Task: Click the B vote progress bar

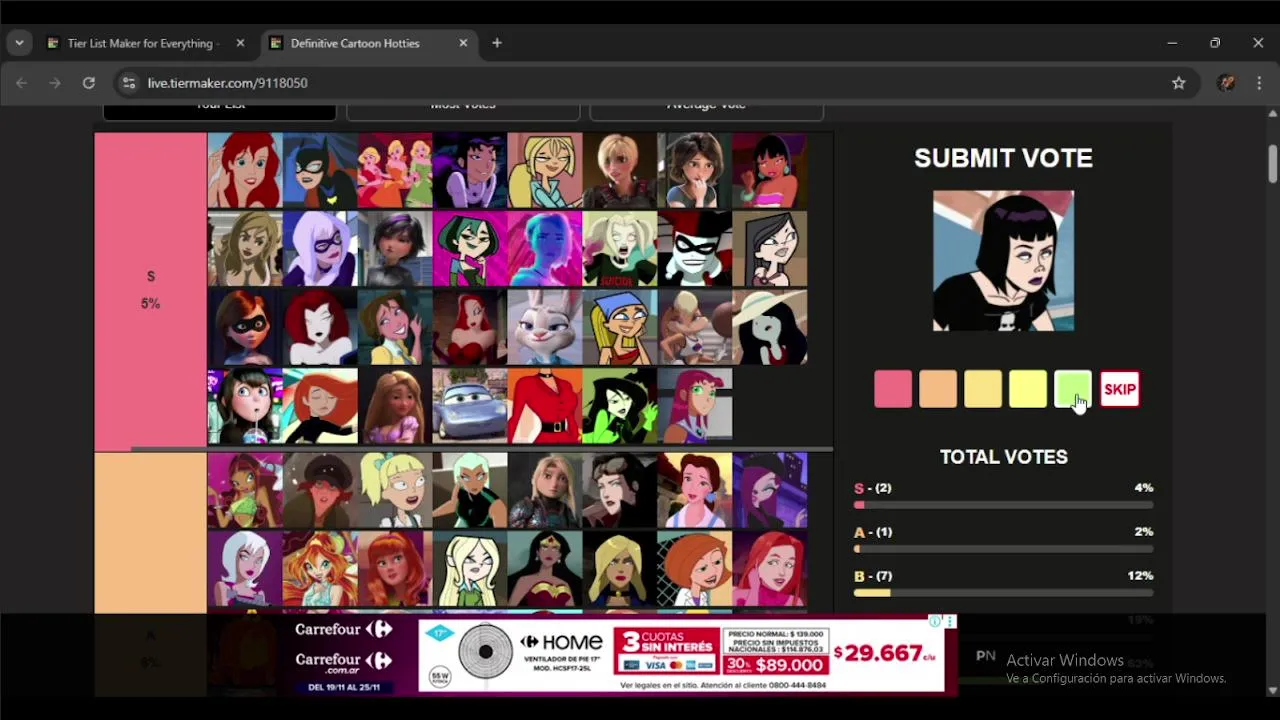Action: [1003, 593]
